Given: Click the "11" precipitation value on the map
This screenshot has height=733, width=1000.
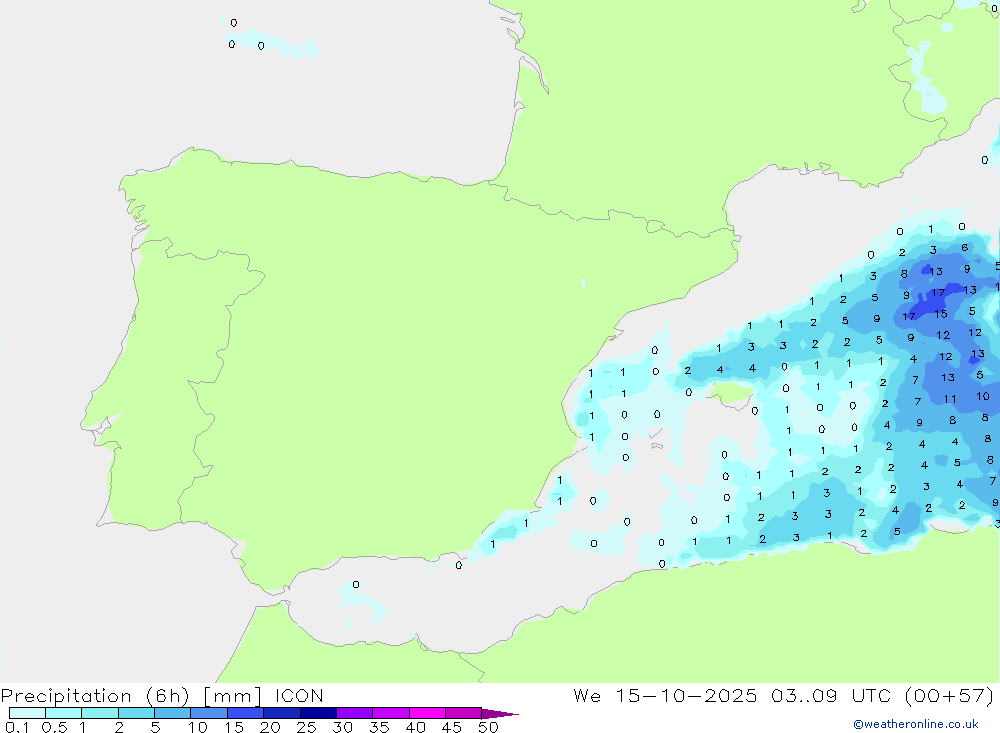Looking at the screenshot, I should coord(950,399).
